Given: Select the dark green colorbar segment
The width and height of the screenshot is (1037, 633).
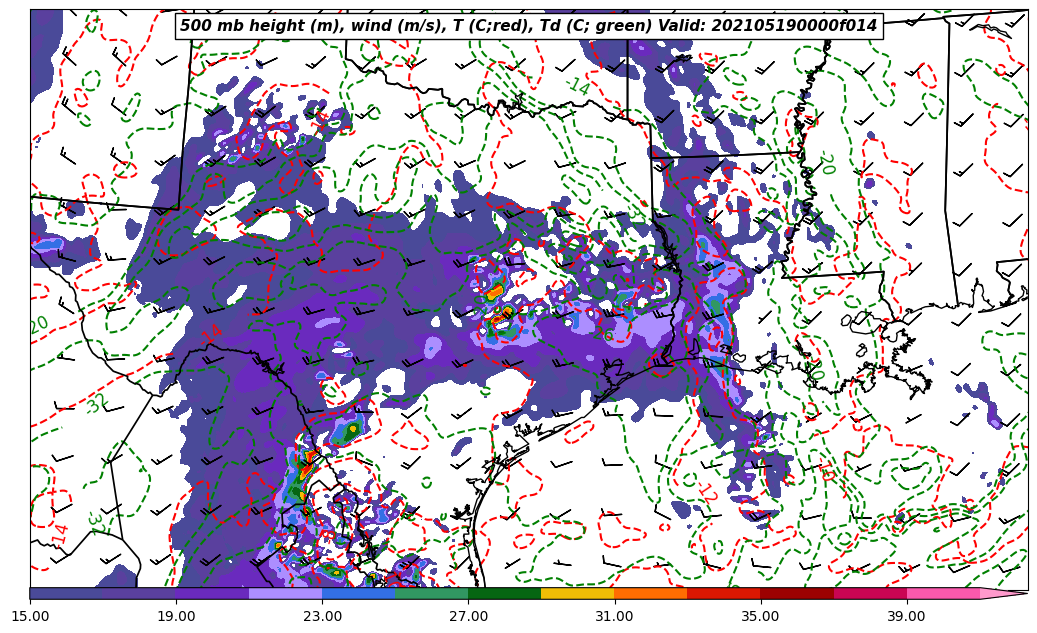Looking at the screenshot, I should click(504, 593).
